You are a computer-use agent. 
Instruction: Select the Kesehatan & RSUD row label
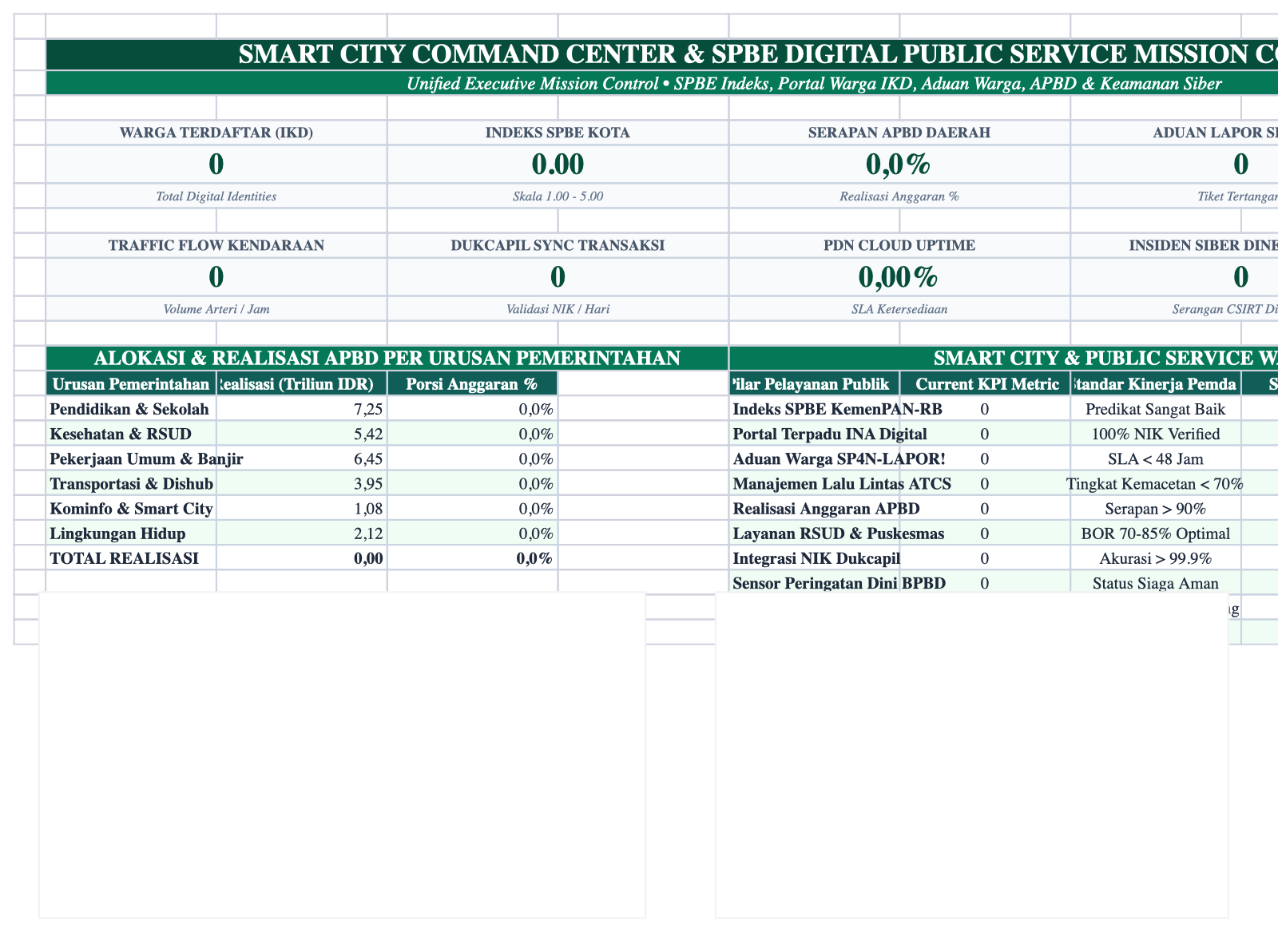point(132,434)
